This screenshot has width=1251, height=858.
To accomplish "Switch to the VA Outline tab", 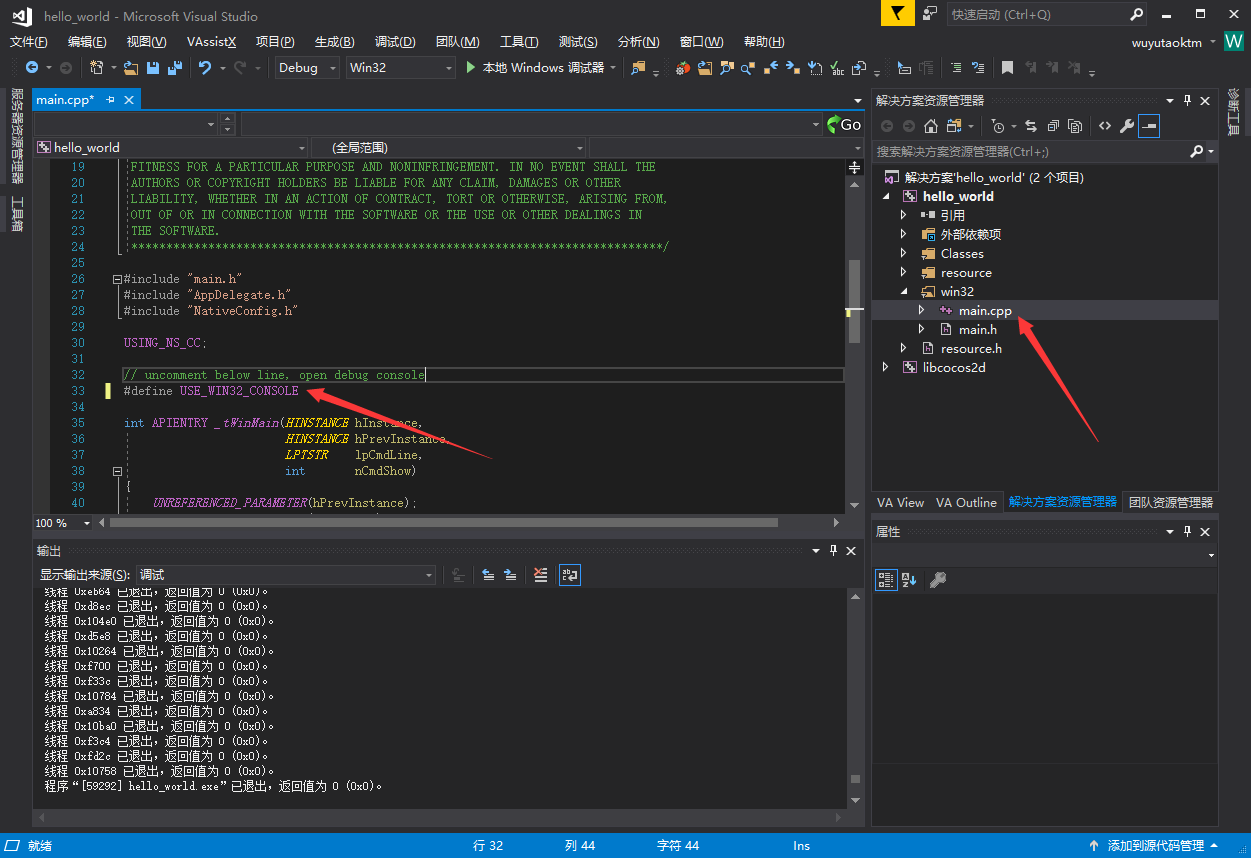I will tap(966, 502).
